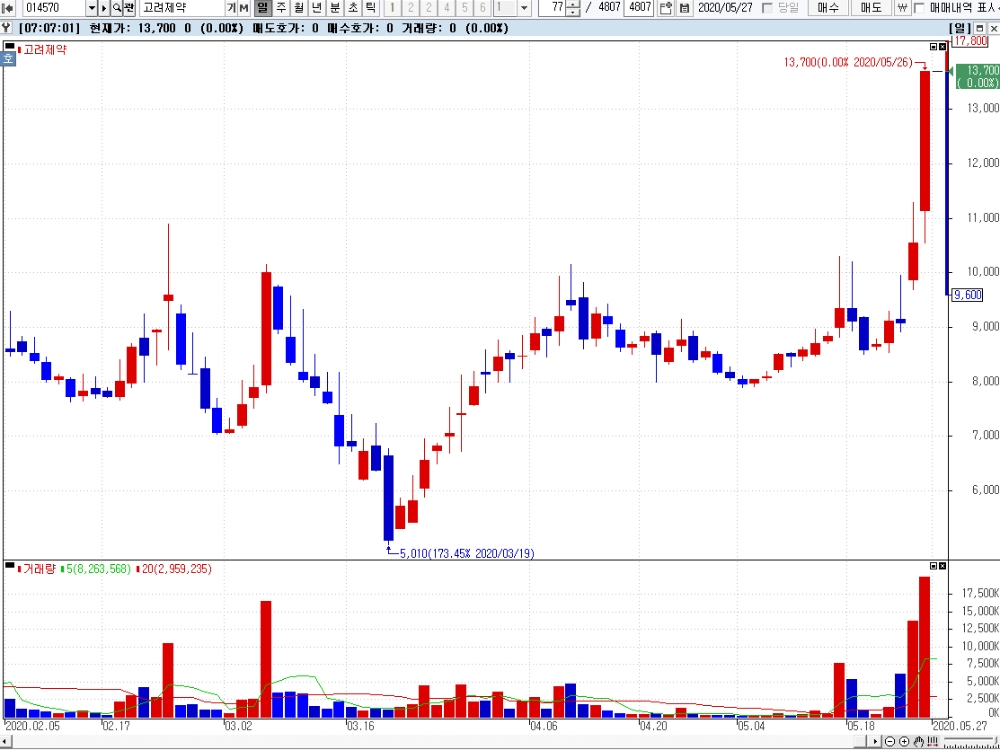Click the interval preset button 5

pyautogui.click(x=464, y=8)
